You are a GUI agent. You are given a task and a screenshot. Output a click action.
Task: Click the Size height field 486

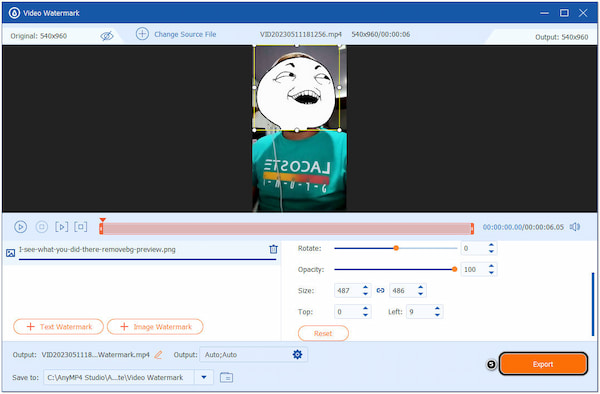point(403,290)
